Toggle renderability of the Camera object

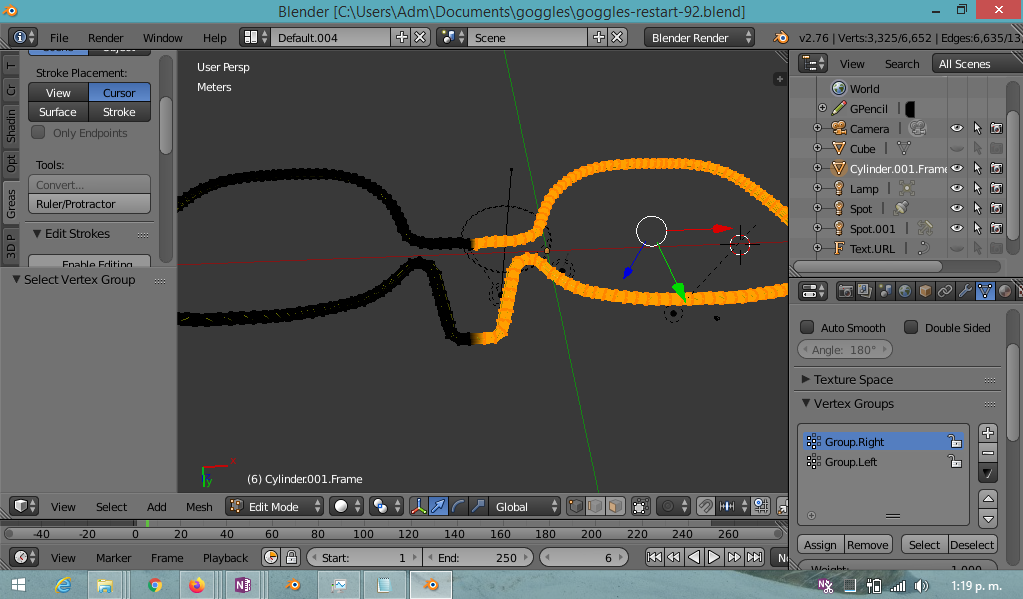(996, 129)
